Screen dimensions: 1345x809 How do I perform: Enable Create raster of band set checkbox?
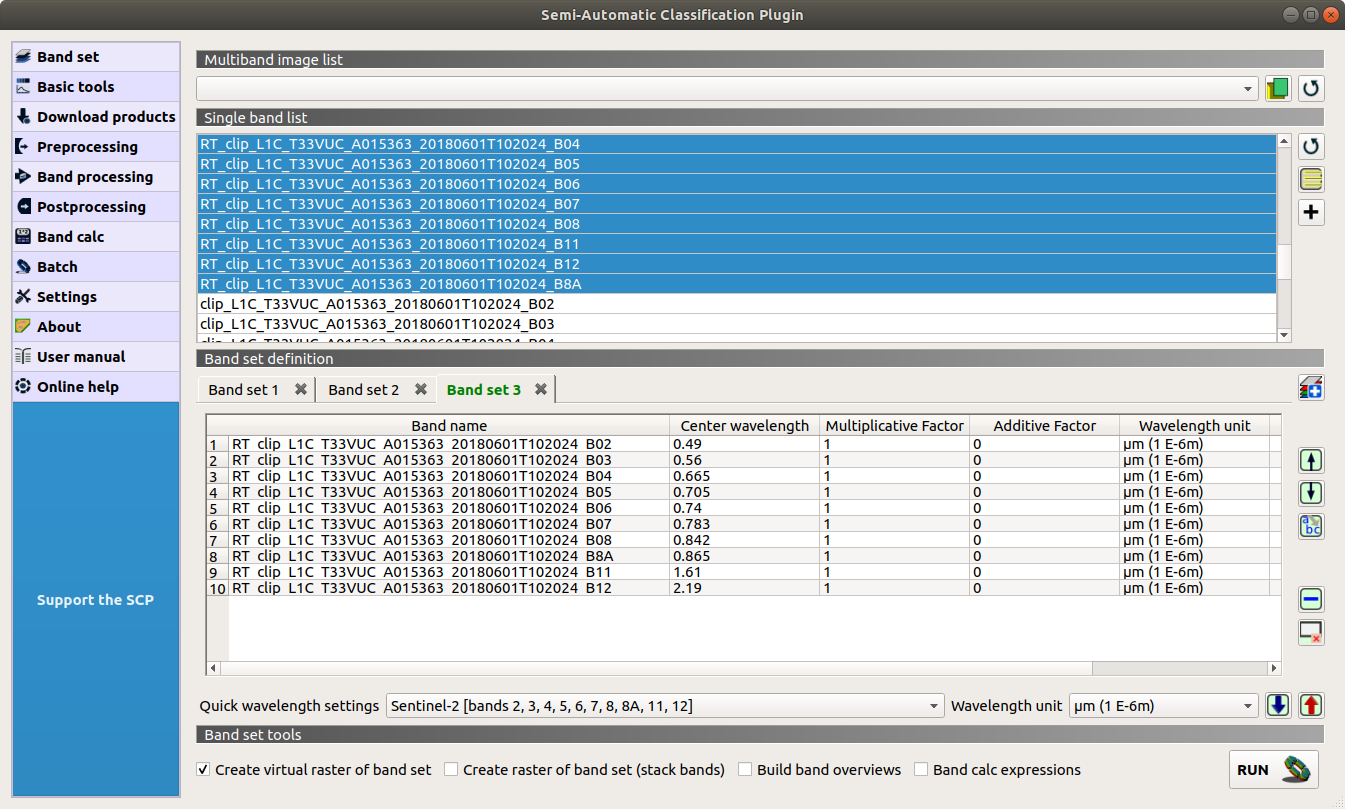451,770
